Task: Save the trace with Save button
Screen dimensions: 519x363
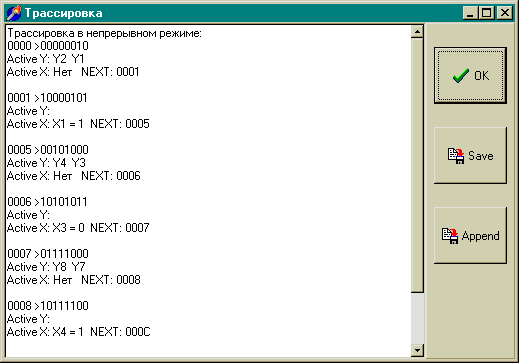Action: (470, 155)
